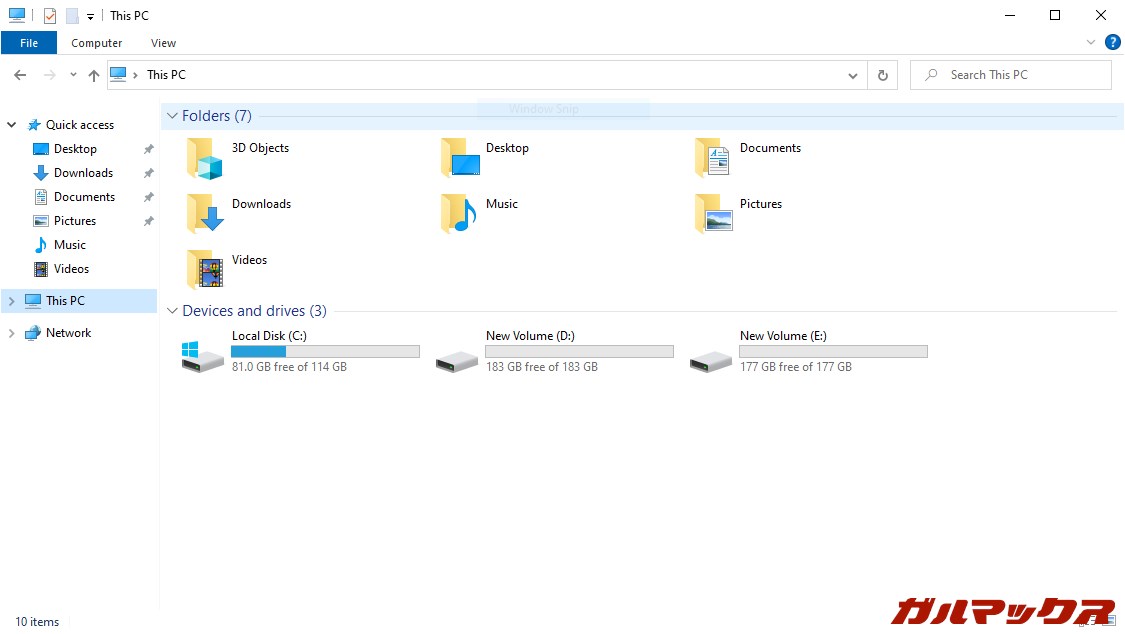Open the 3D Objects folder icon
This screenshot has width=1125, height=634.
tap(204, 158)
